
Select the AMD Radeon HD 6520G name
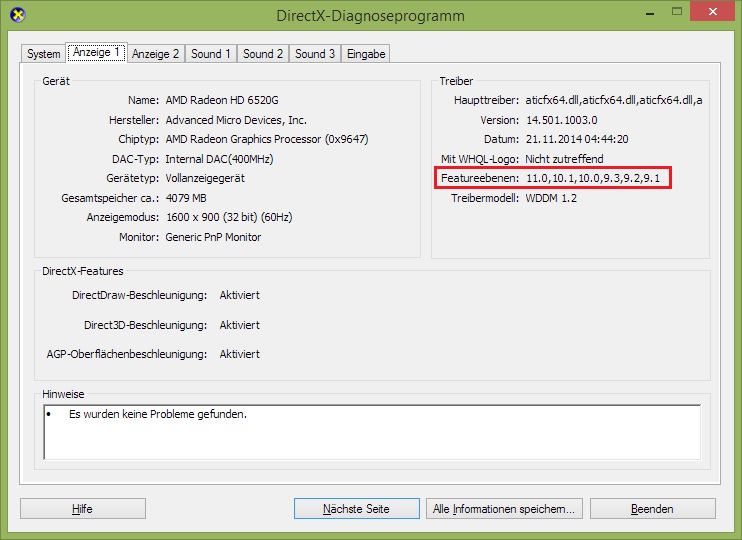click(x=222, y=100)
